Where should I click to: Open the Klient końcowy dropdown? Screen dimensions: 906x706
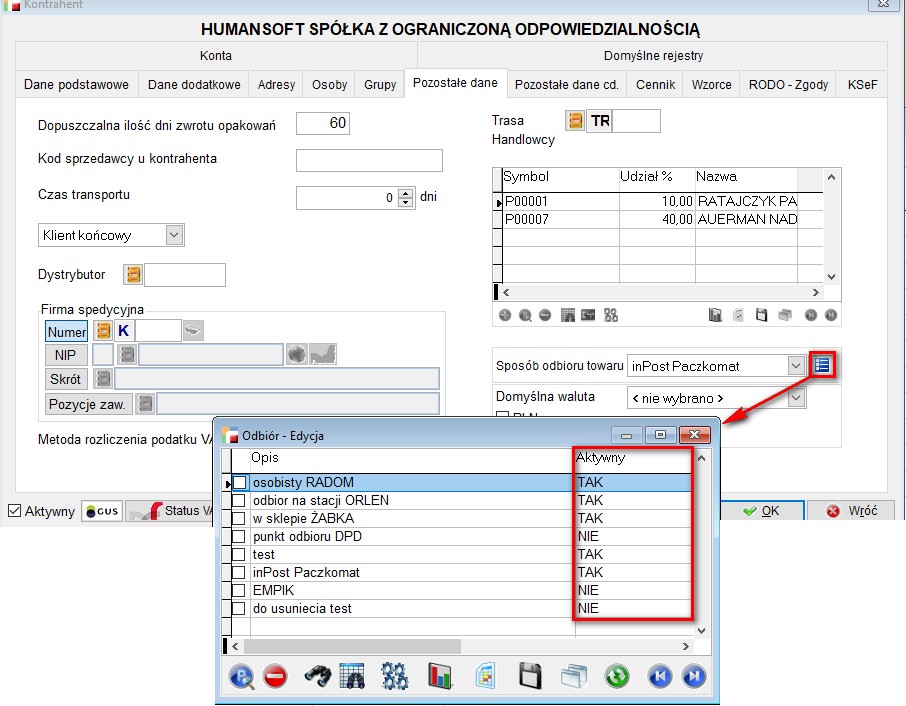click(x=174, y=235)
